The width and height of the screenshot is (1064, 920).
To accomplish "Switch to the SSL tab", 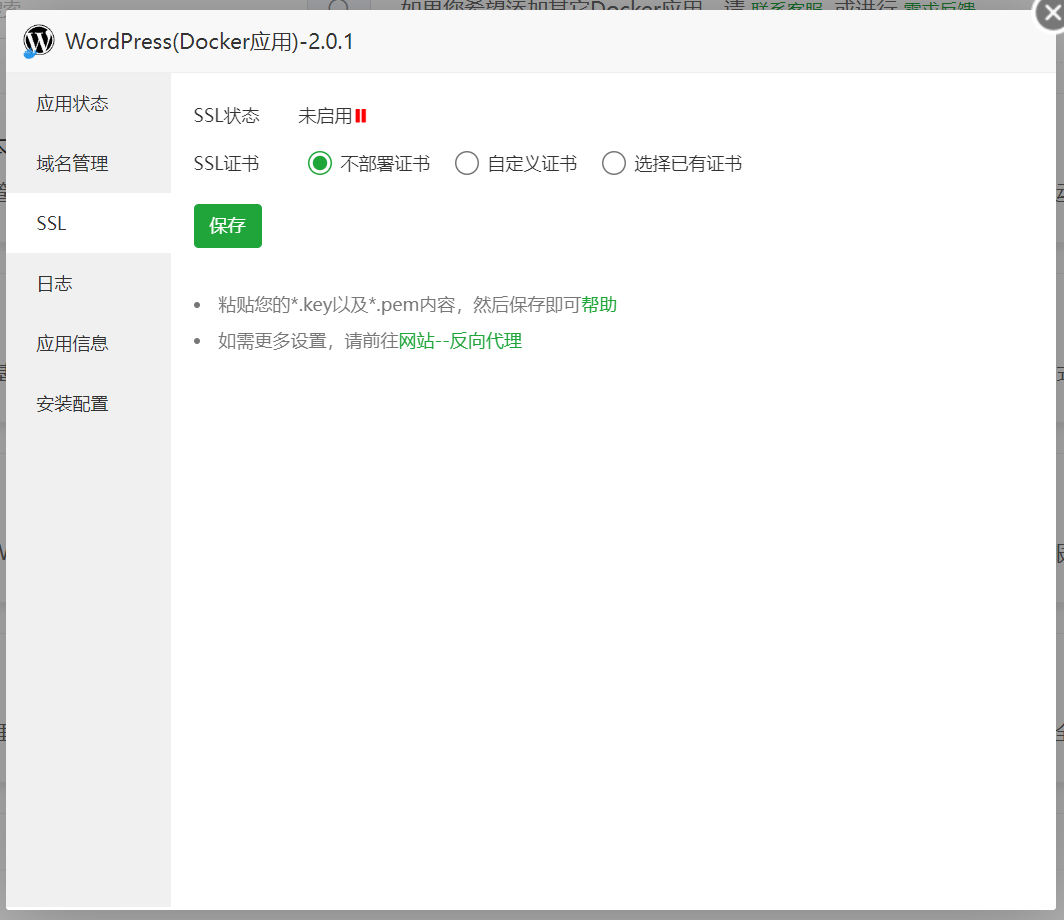I will (89, 223).
